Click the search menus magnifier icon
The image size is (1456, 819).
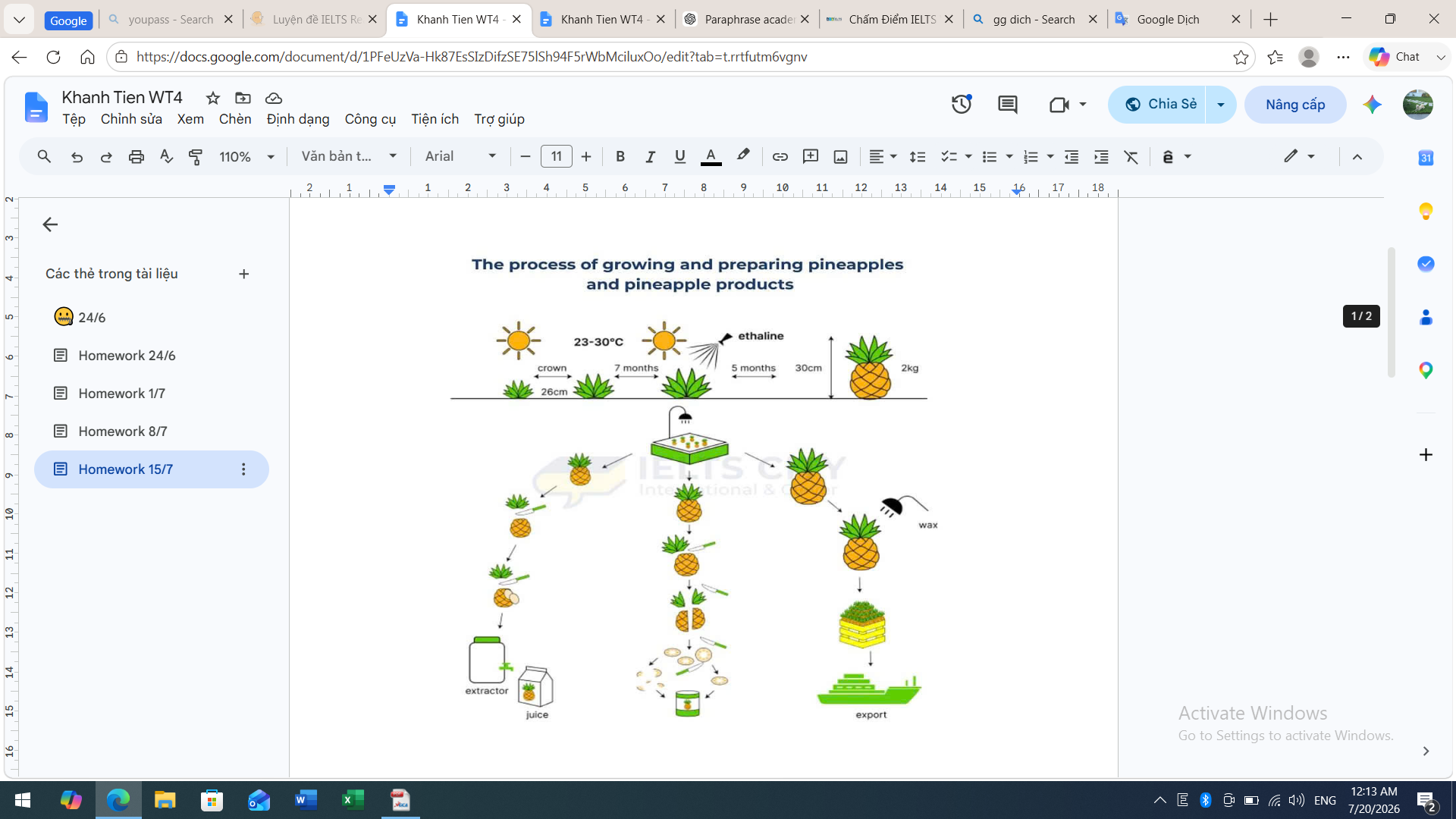coord(44,156)
